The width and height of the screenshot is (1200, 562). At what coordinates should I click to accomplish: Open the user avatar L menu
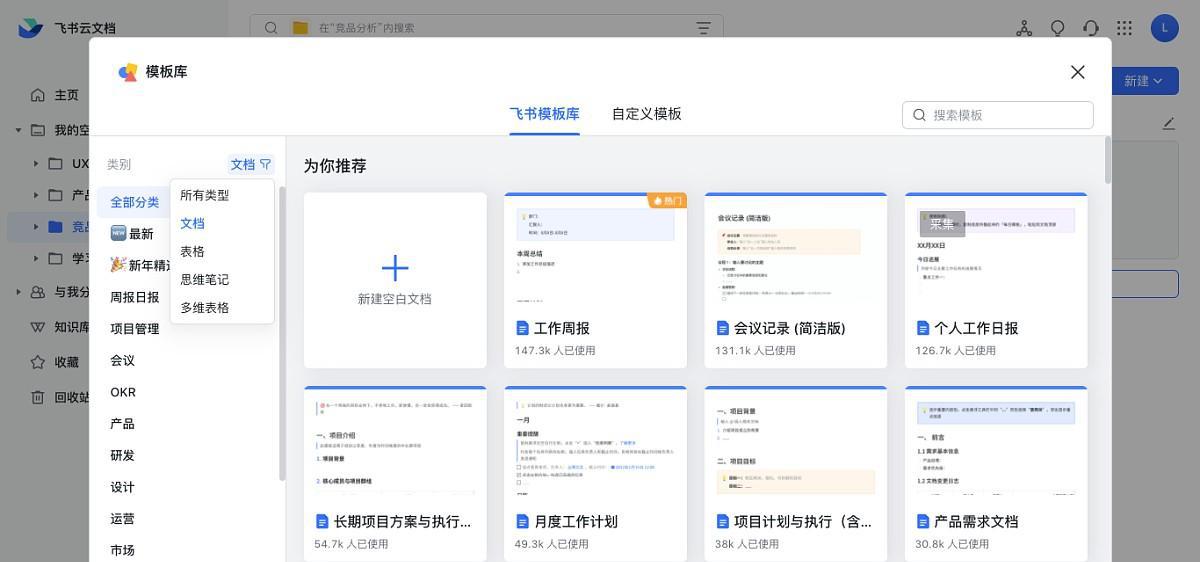pos(1164,28)
